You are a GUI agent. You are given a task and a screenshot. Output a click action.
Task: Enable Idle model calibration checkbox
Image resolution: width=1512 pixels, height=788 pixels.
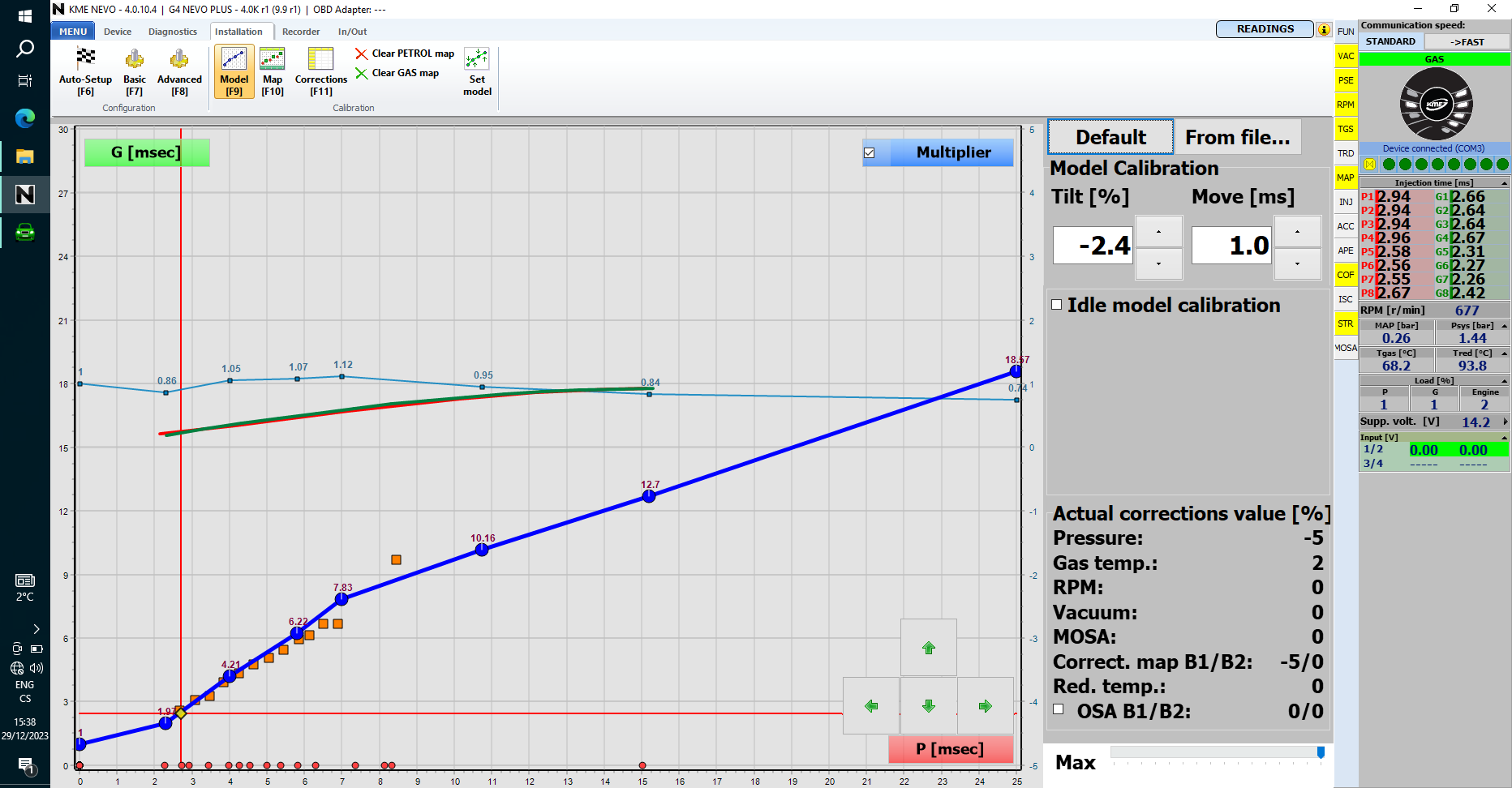[x=1057, y=305]
